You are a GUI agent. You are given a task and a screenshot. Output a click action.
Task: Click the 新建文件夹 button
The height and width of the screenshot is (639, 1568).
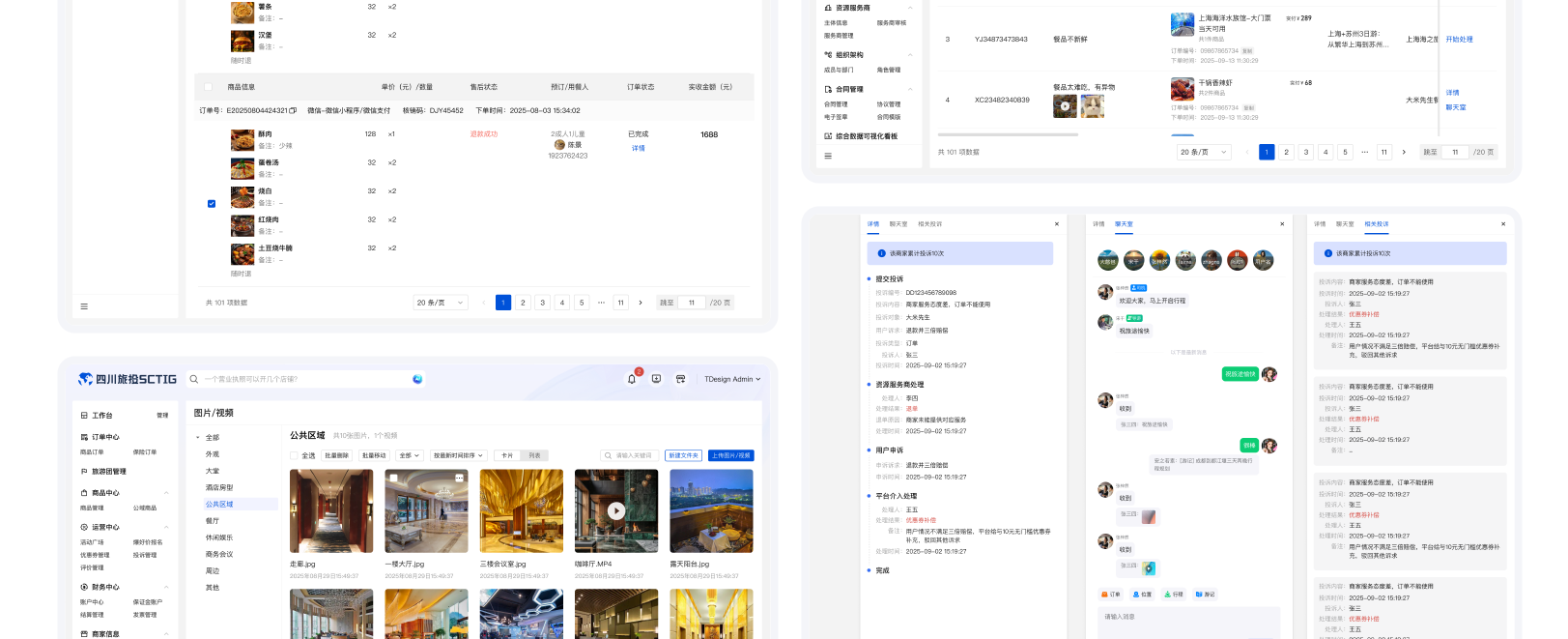point(683,455)
